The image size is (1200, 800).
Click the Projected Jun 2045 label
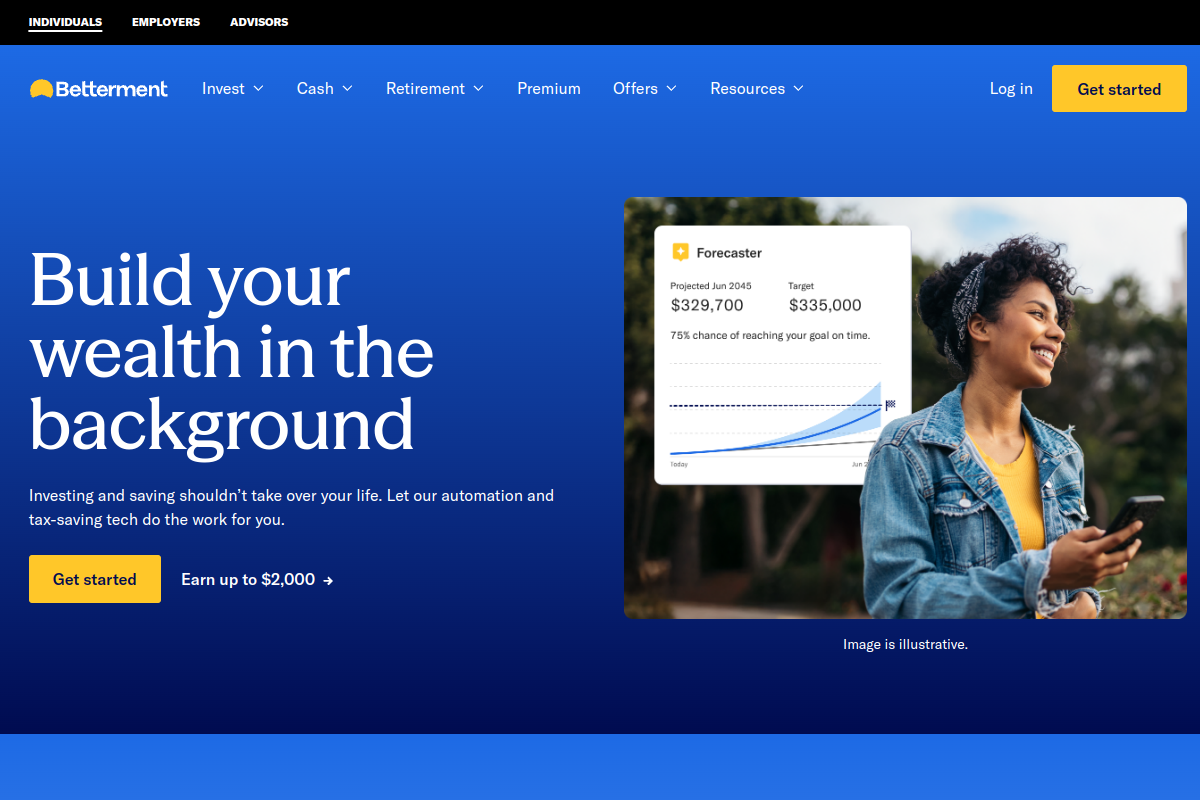tap(711, 286)
